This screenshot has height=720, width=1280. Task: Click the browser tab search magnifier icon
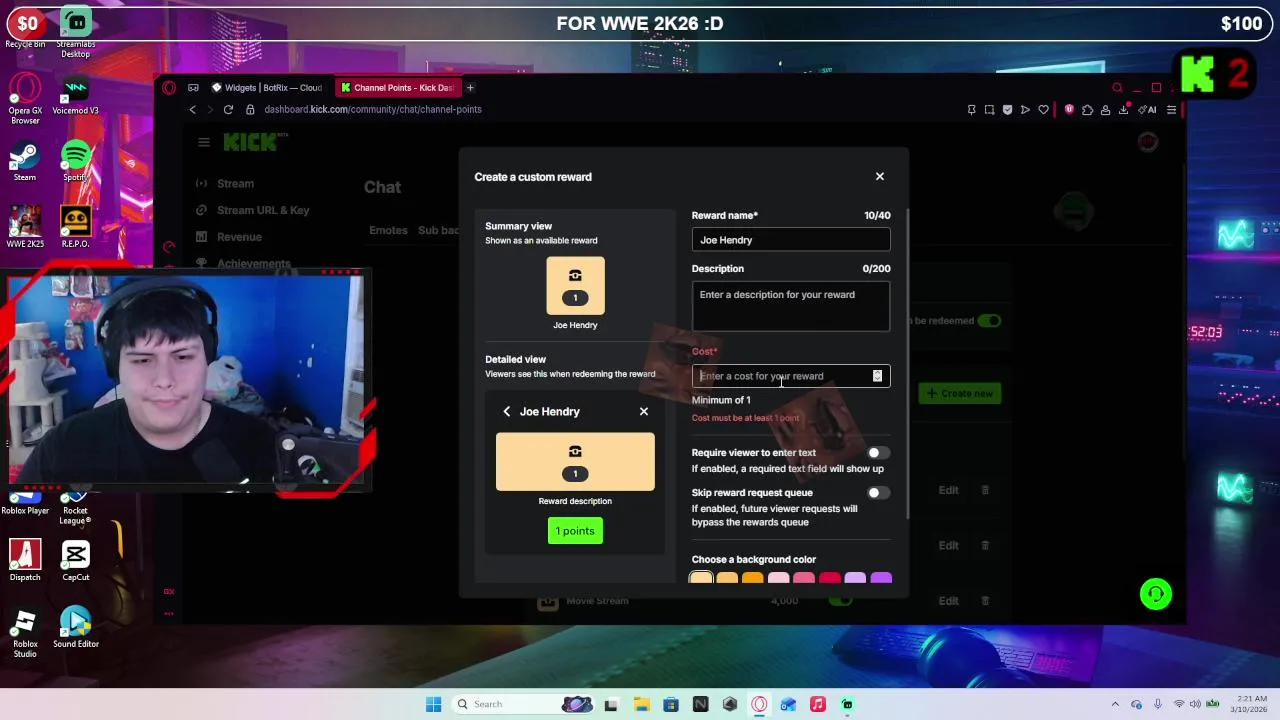[1117, 88]
